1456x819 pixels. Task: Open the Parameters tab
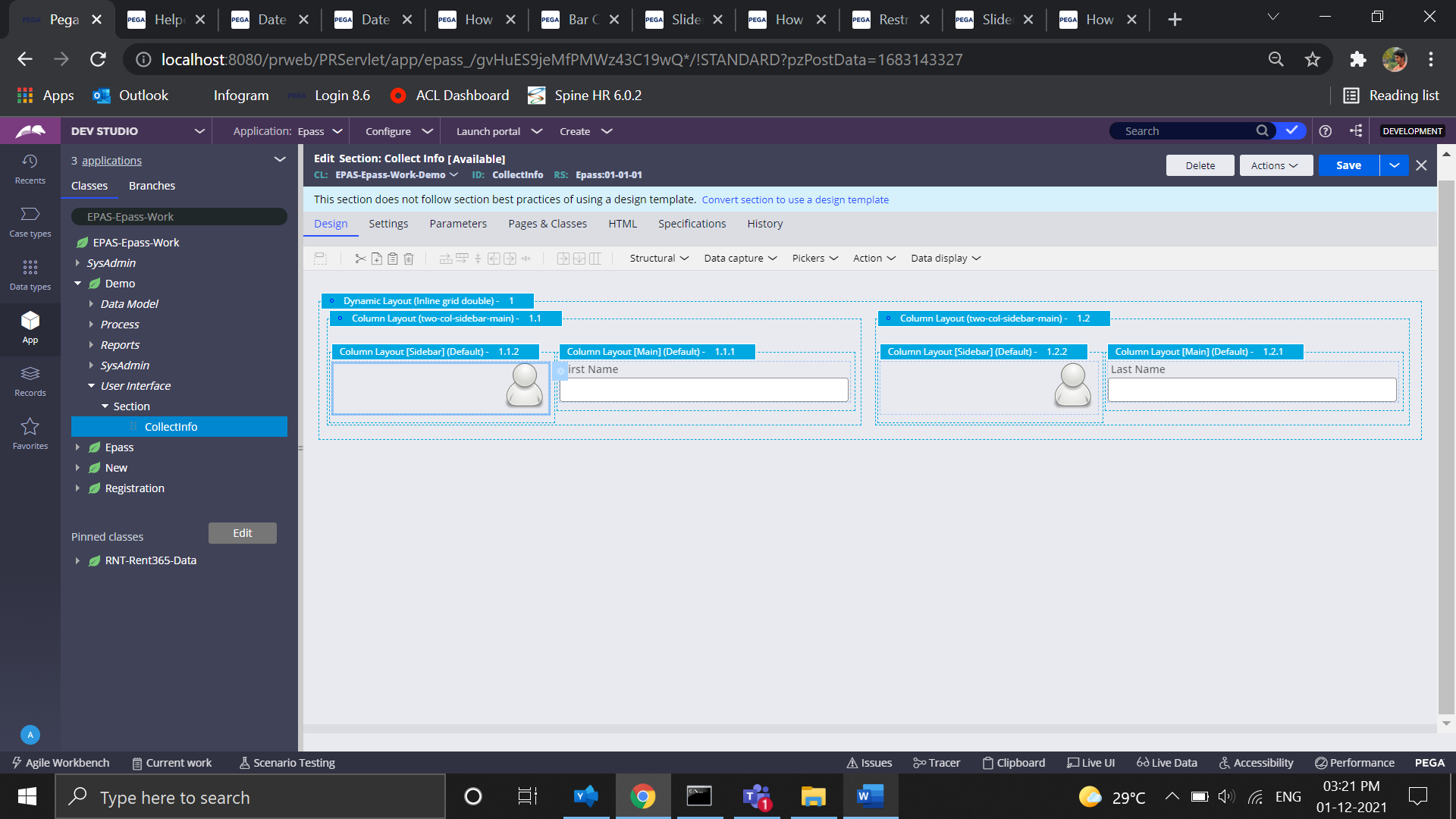click(458, 224)
